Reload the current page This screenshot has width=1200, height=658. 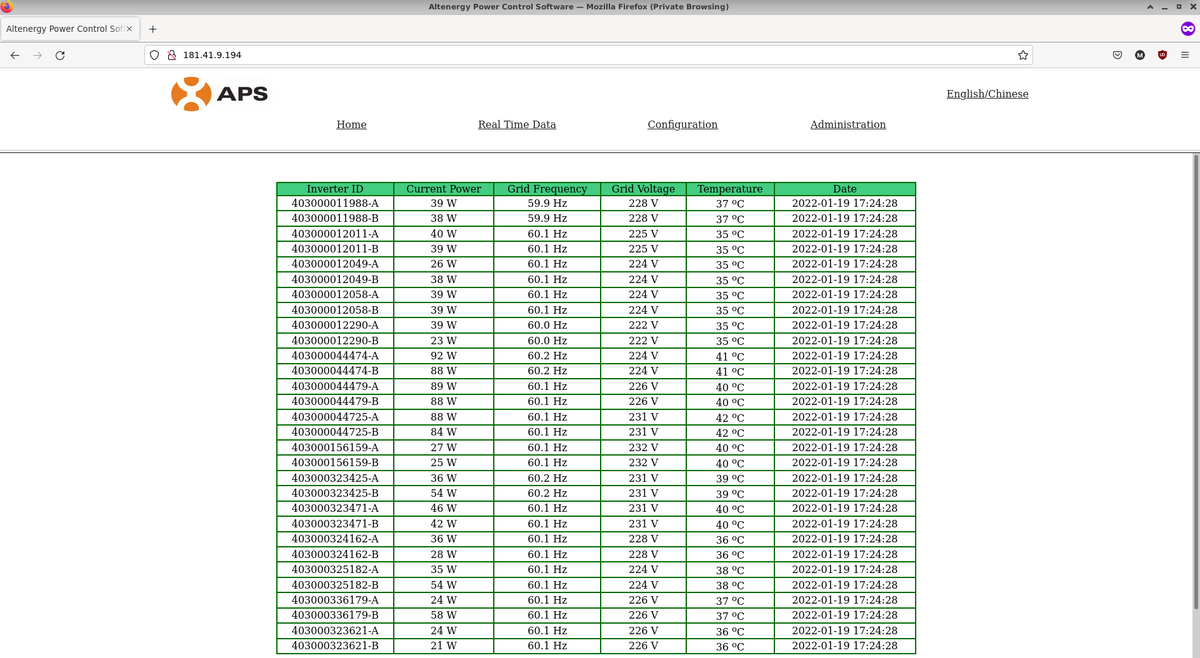tap(60, 55)
